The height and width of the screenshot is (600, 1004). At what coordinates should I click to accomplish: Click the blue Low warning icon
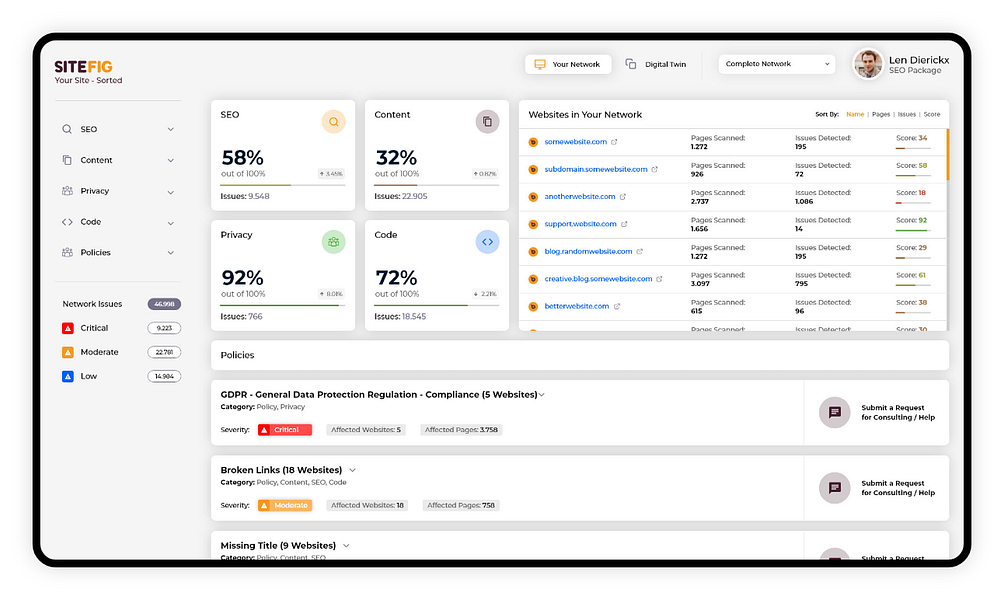pos(67,377)
